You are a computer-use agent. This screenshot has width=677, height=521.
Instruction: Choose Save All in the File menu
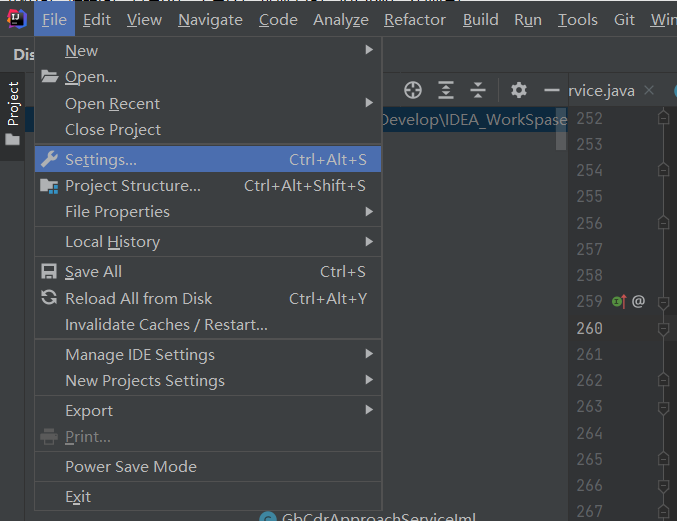coord(208,272)
